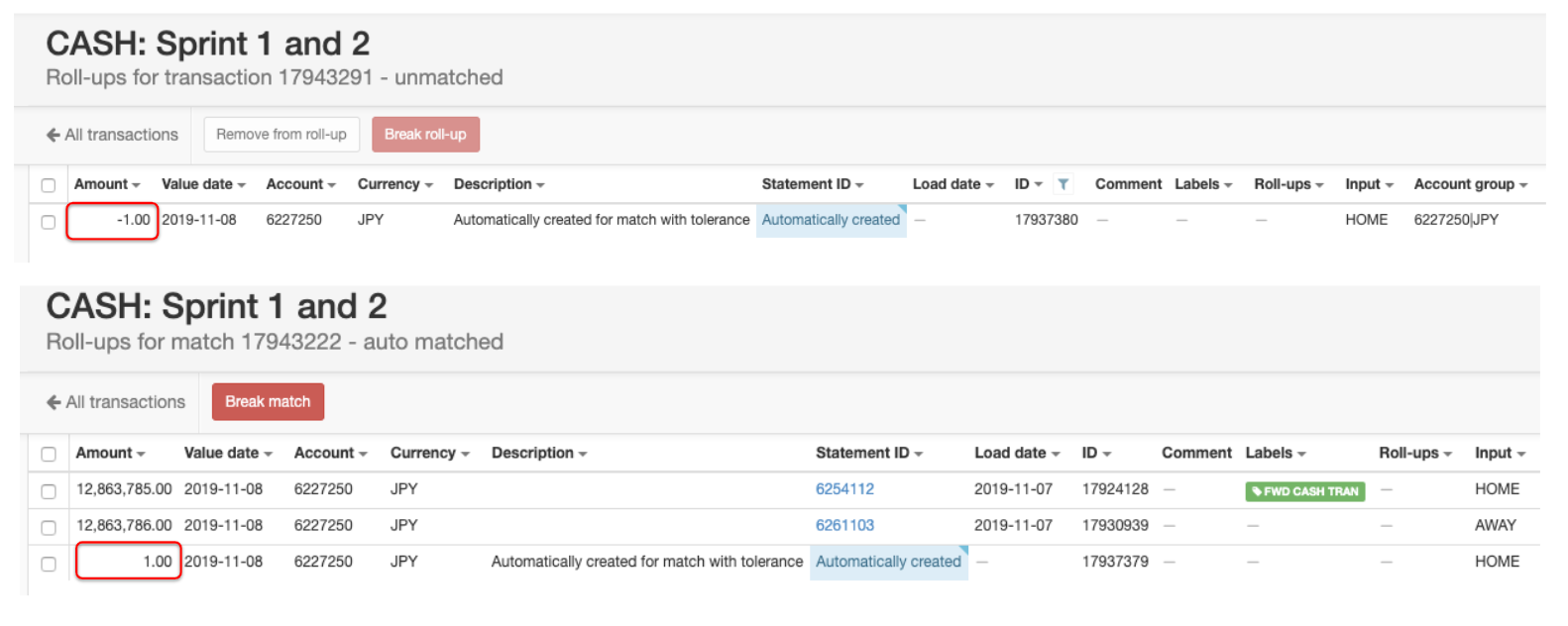Click description text in ID 17937379 row
Image resolution: width=1568 pixels, height=626 pixels.
pos(646,562)
